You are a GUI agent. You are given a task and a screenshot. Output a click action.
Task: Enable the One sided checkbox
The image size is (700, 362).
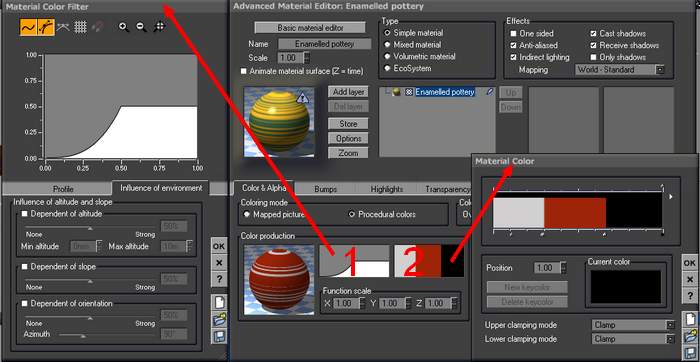tap(513, 33)
